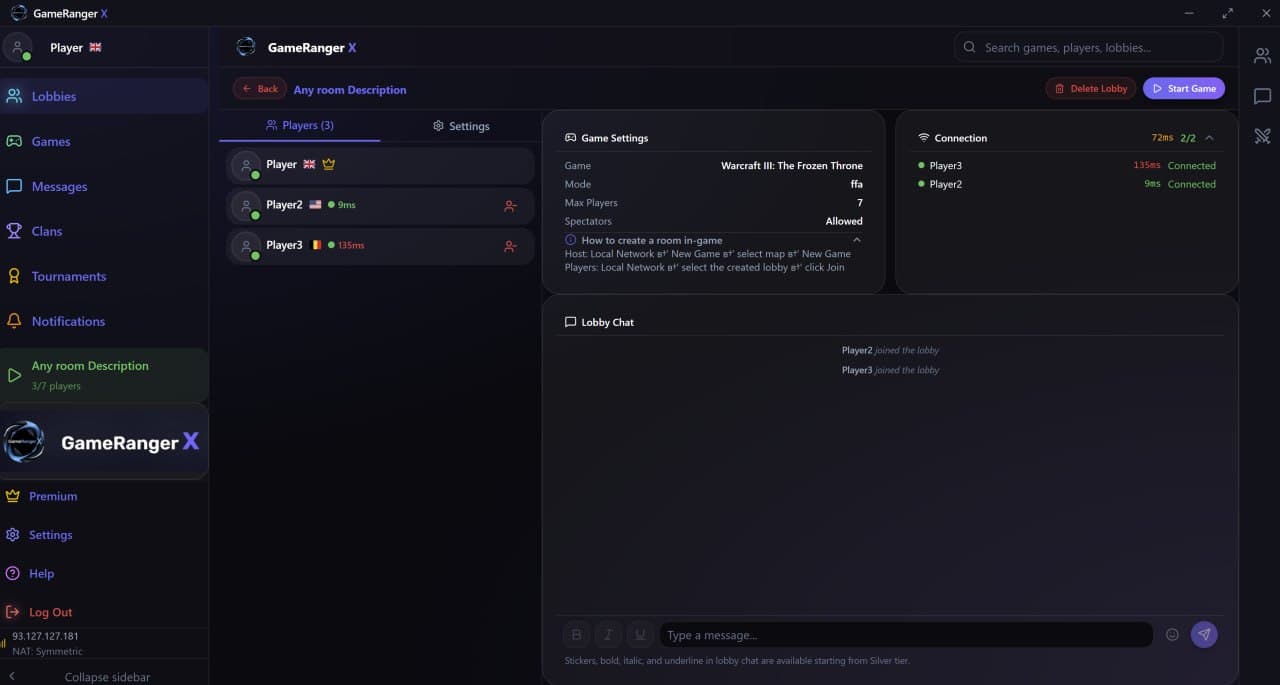This screenshot has height=685, width=1280.
Task: Toggle fullscreen with expand arrows in title bar
Action: pyautogui.click(x=1227, y=13)
